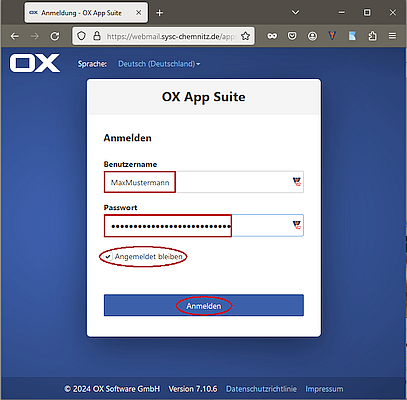The image size is (407, 400).
Task: Click the padlock site security icon
Action: (x=97, y=36)
